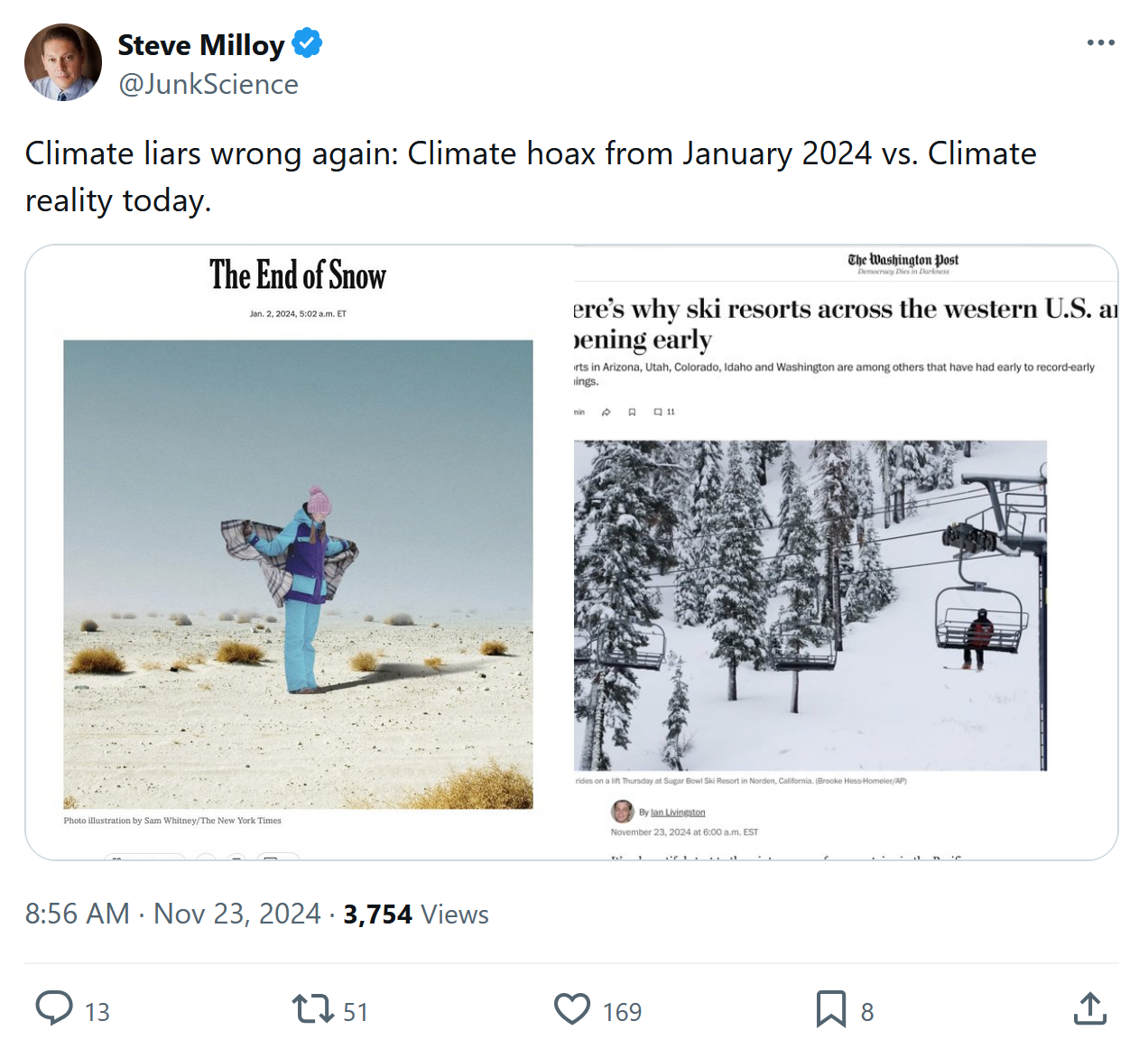Open the Steve Milloy display name link
The width and height of the screenshot is (1148, 1049).
(201, 45)
